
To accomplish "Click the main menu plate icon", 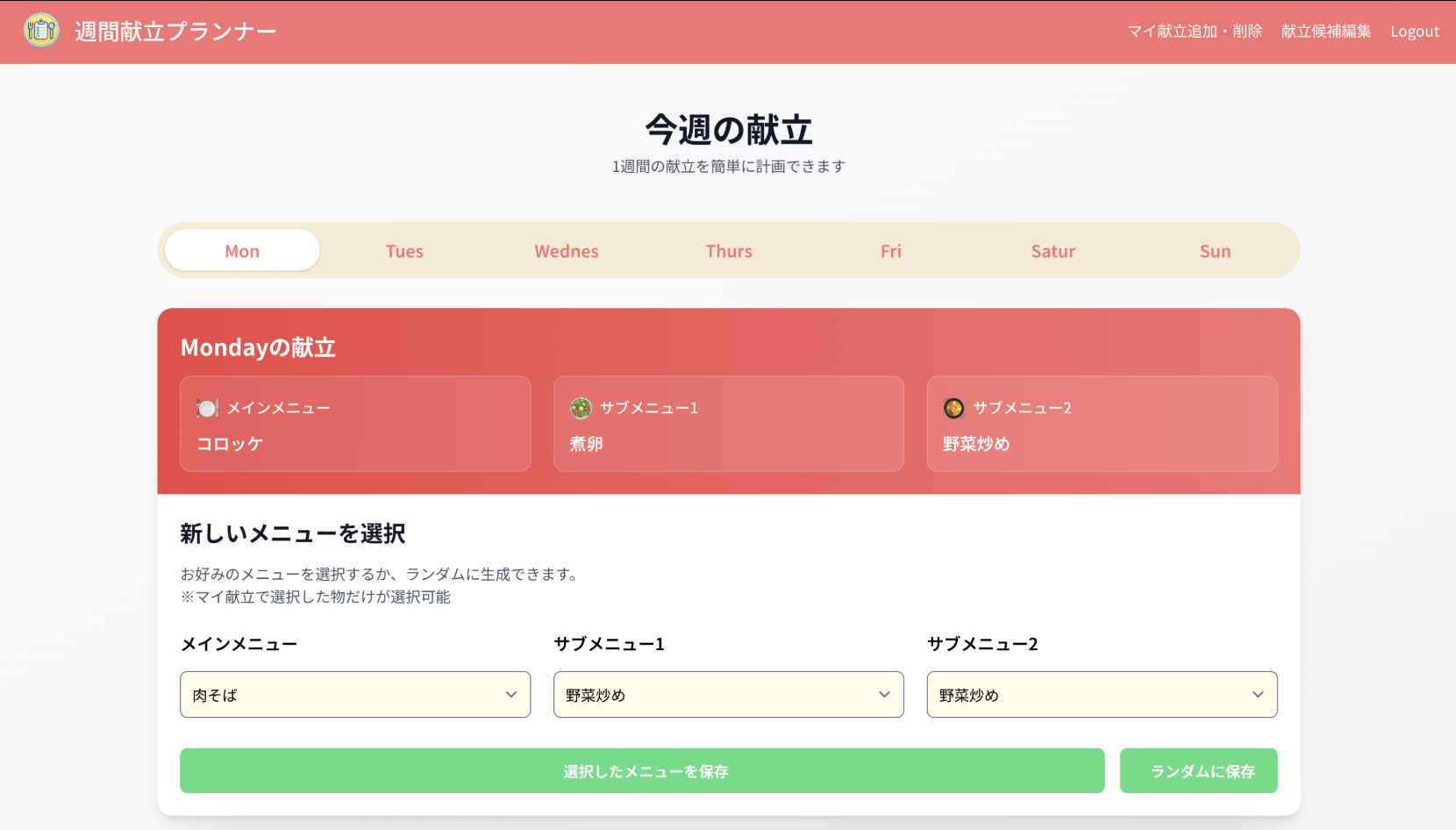I will (207, 408).
